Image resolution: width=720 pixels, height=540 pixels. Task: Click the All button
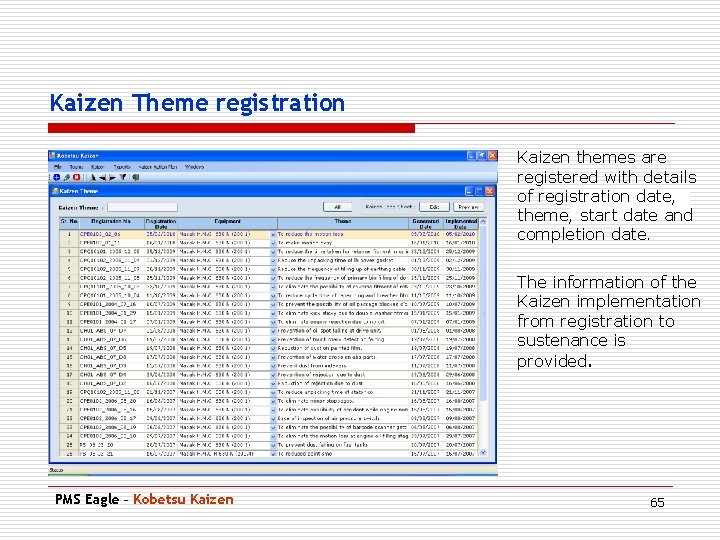(x=338, y=207)
